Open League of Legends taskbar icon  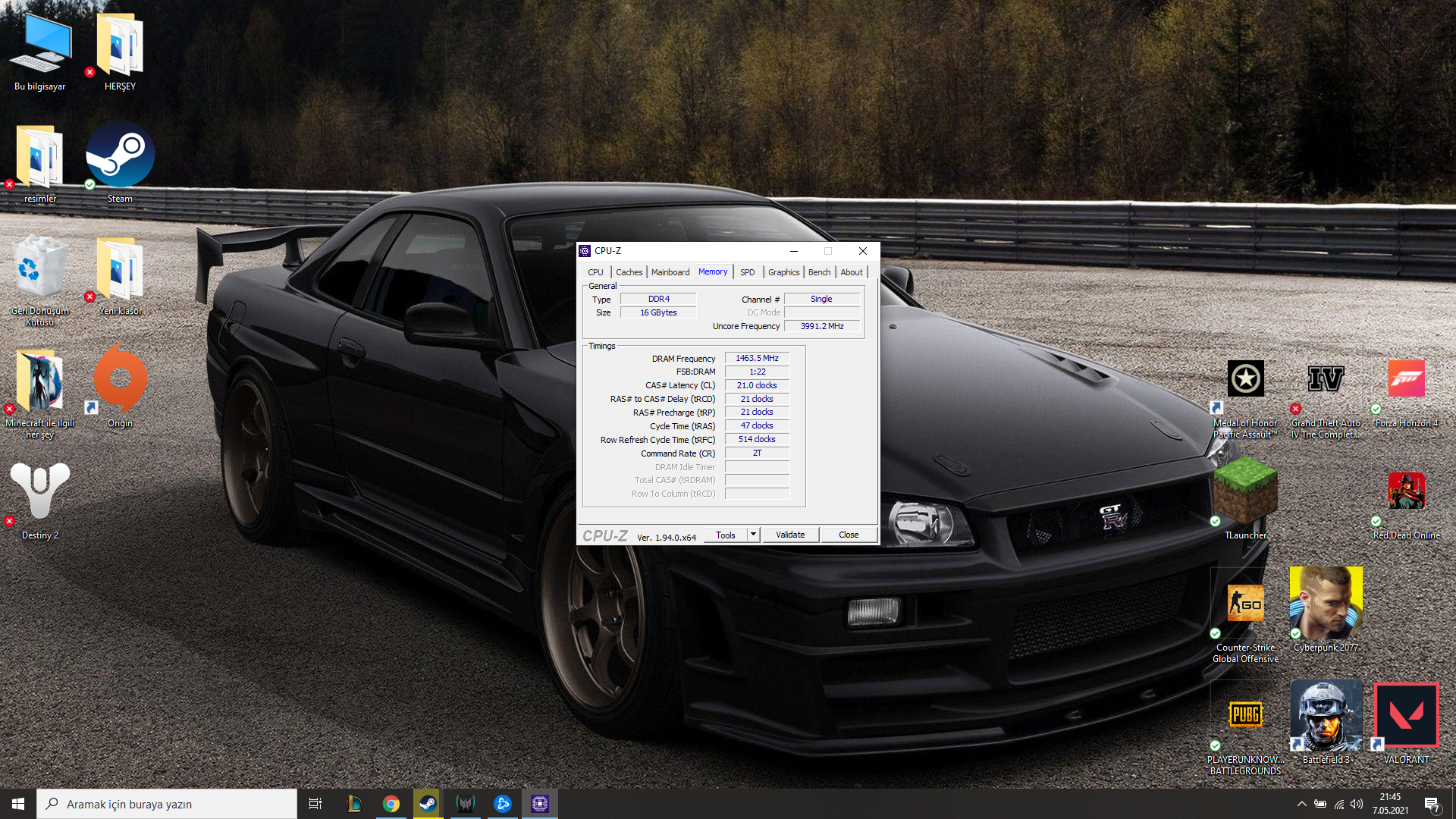(353, 804)
